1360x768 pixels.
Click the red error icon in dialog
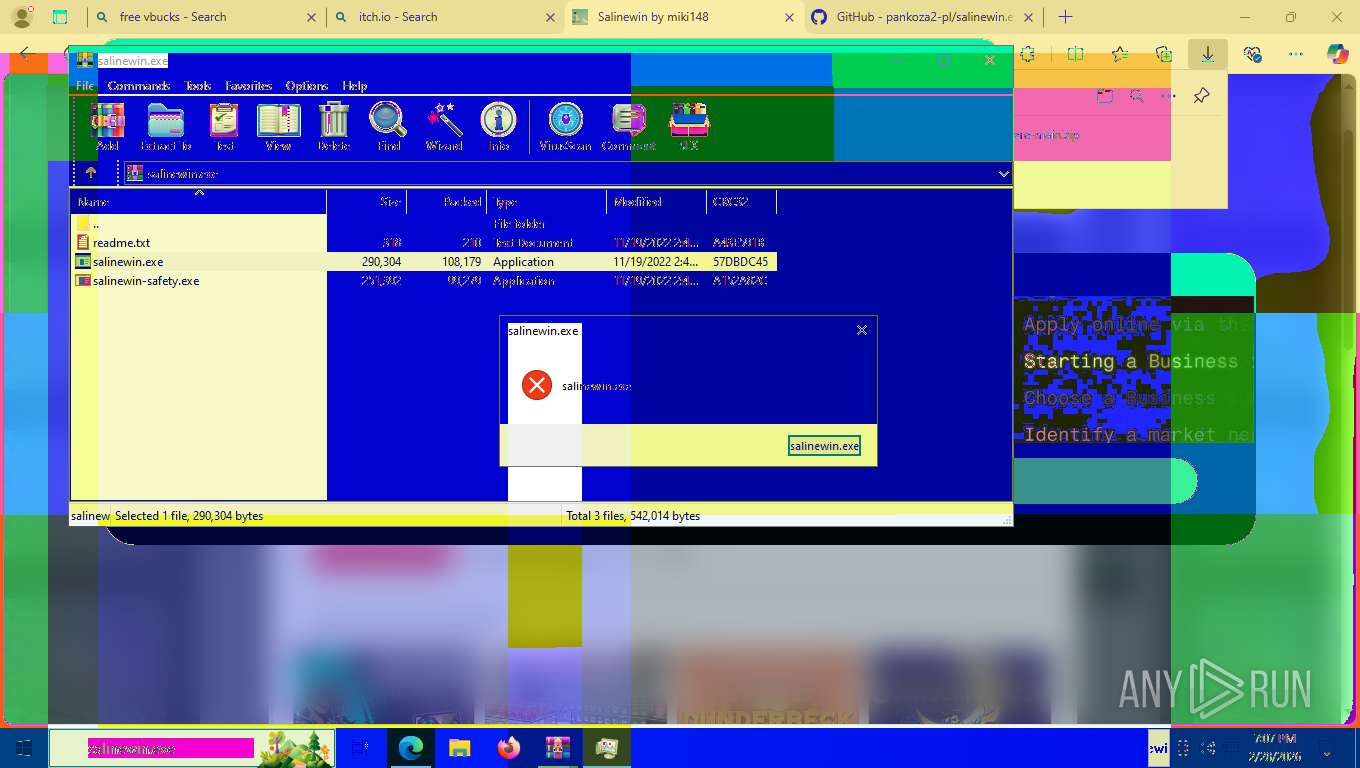coord(537,385)
